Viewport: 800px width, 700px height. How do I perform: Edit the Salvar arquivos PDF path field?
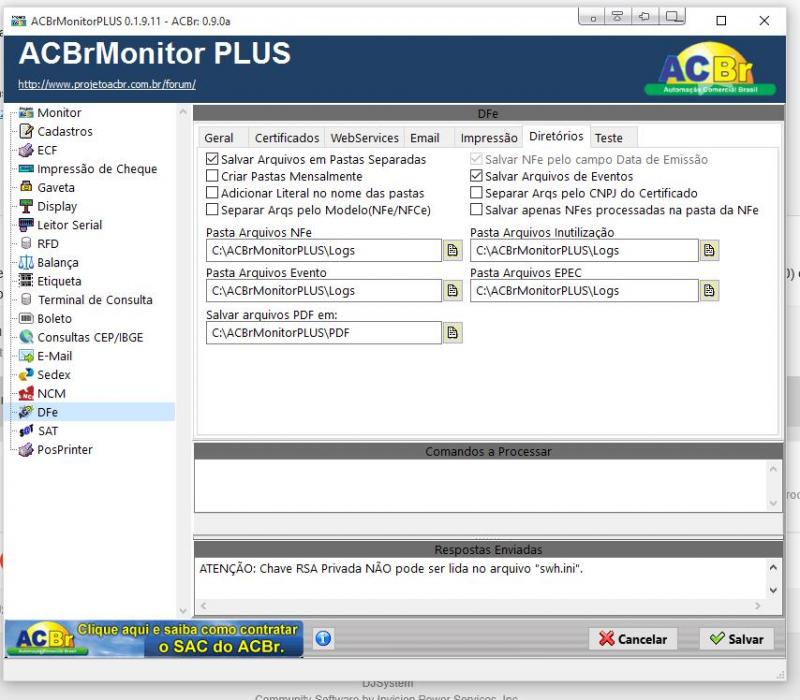(x=323, y=333)
